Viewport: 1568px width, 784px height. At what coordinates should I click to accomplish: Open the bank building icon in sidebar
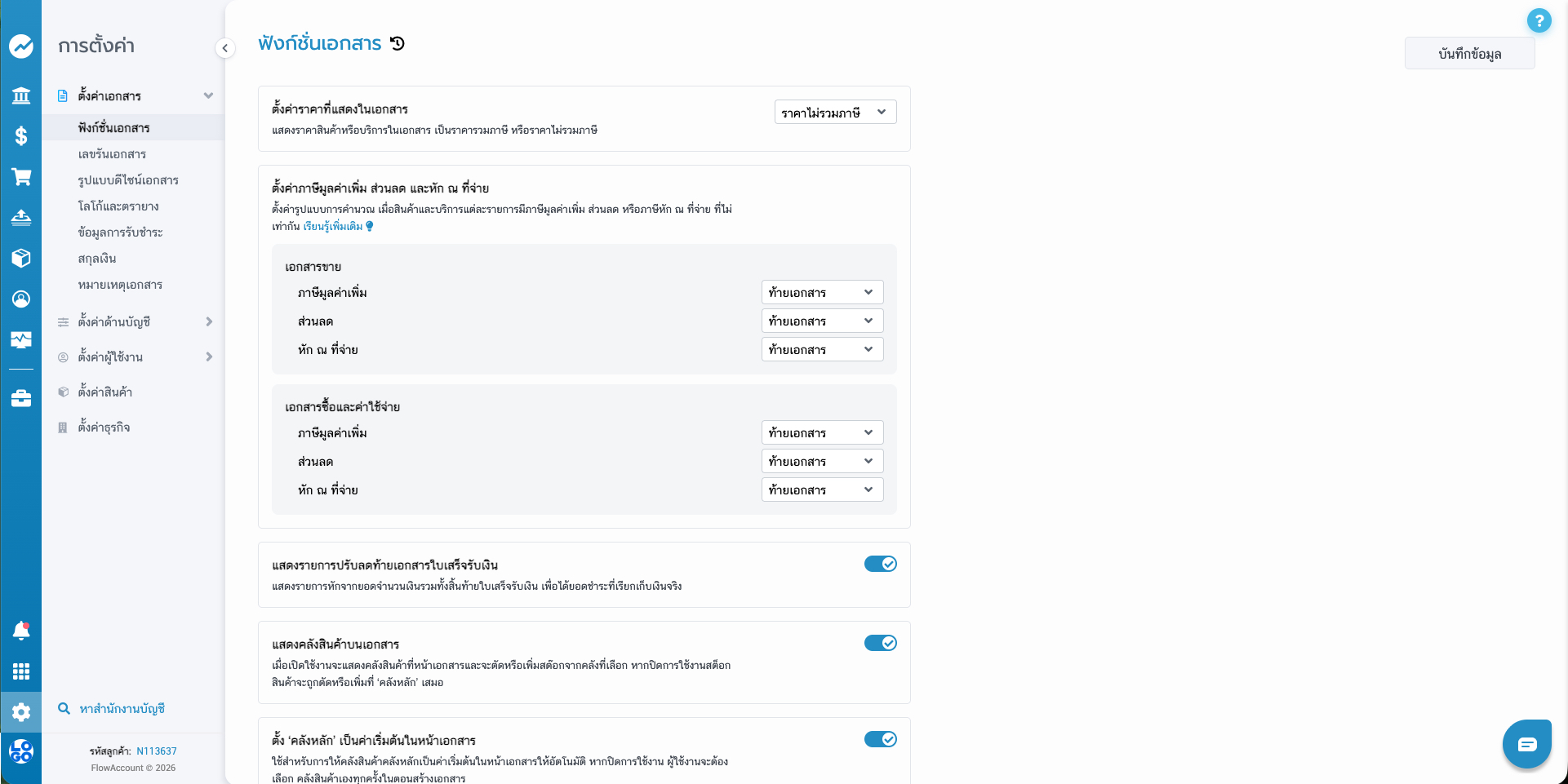click(21, 95)
